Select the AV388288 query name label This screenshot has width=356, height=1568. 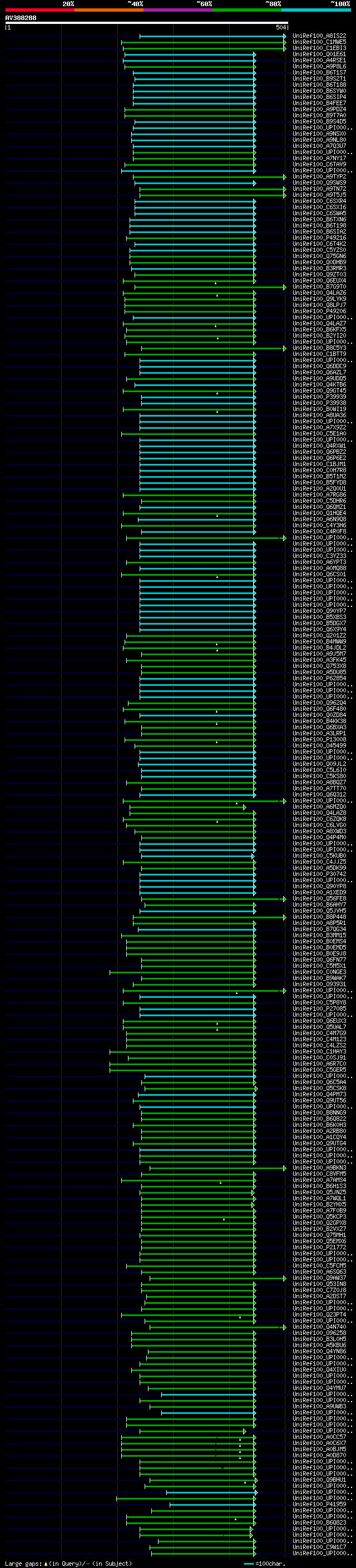(21, 18)
